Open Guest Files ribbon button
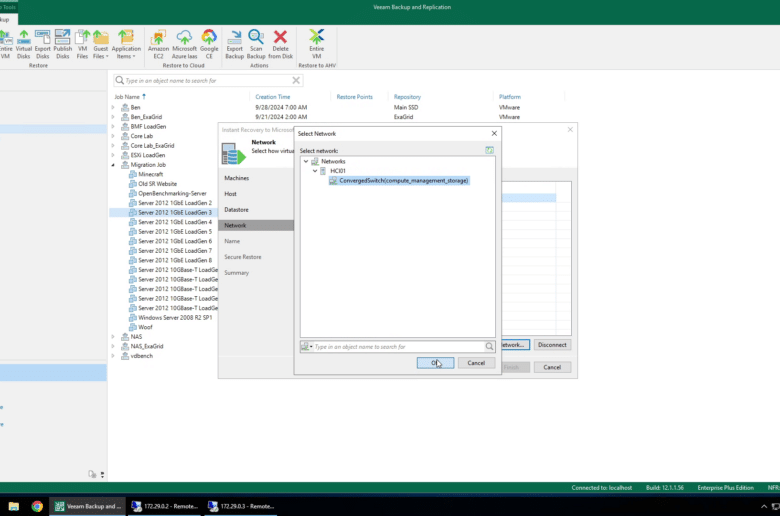The height and width of the screenshot is (516, 780). (x=100, y=44)
